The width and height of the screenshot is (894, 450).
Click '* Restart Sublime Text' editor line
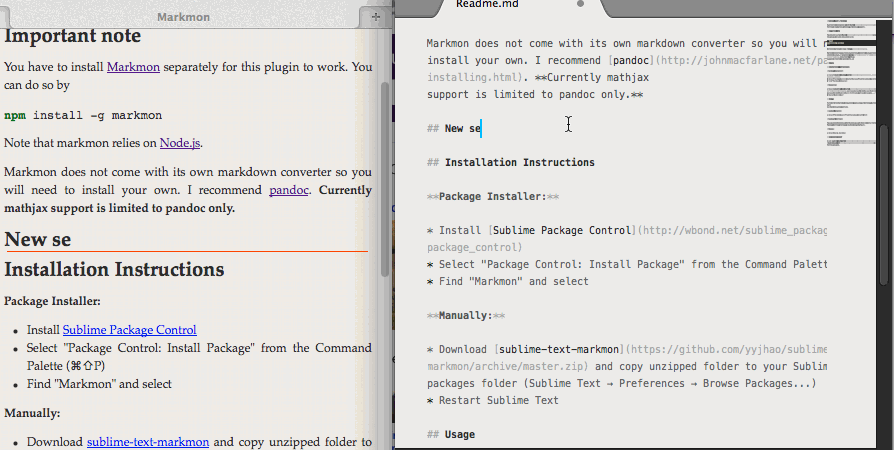click(x=493, y=400)
